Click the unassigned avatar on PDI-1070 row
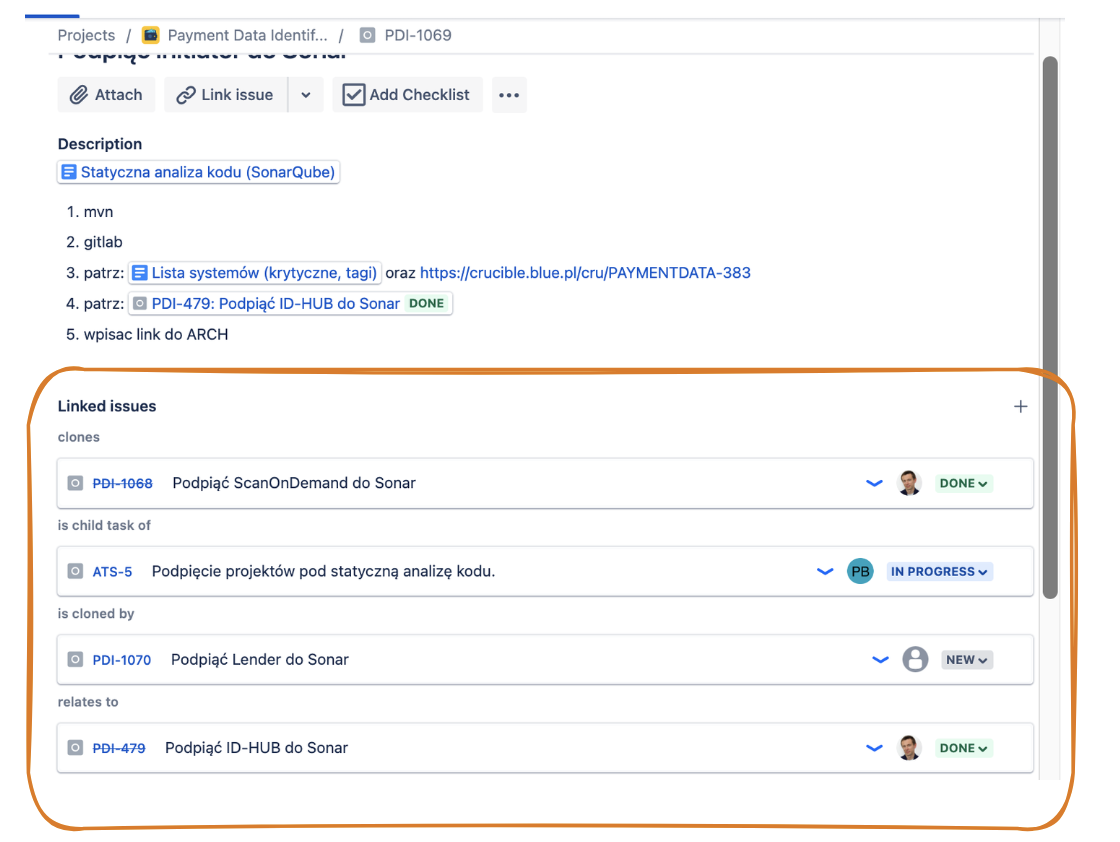The height and width of the screenshot is (842, 1120). (915, 660)
